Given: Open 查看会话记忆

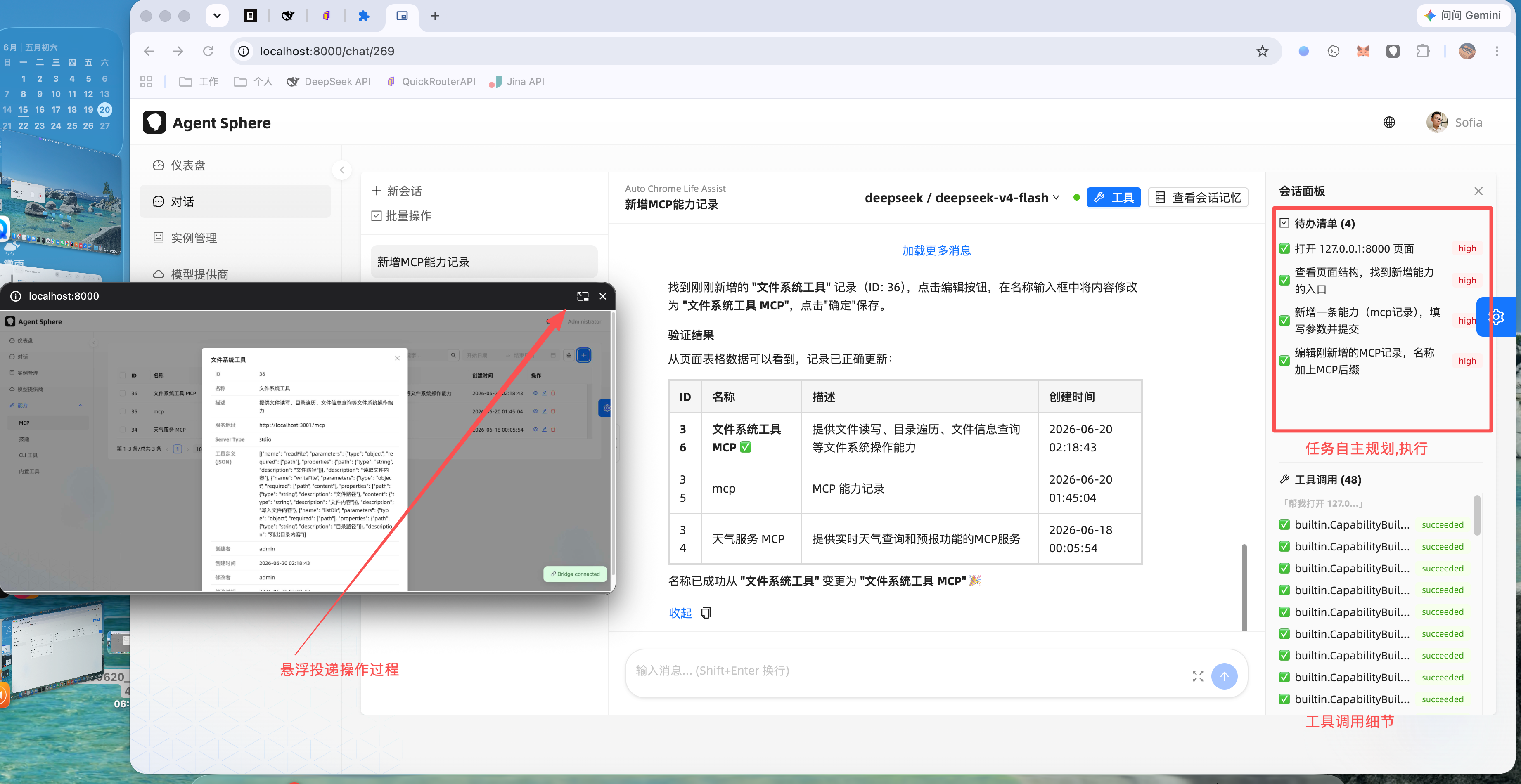Looking at the screenshot, I should pyautogui.click(x=1198, y=198).
